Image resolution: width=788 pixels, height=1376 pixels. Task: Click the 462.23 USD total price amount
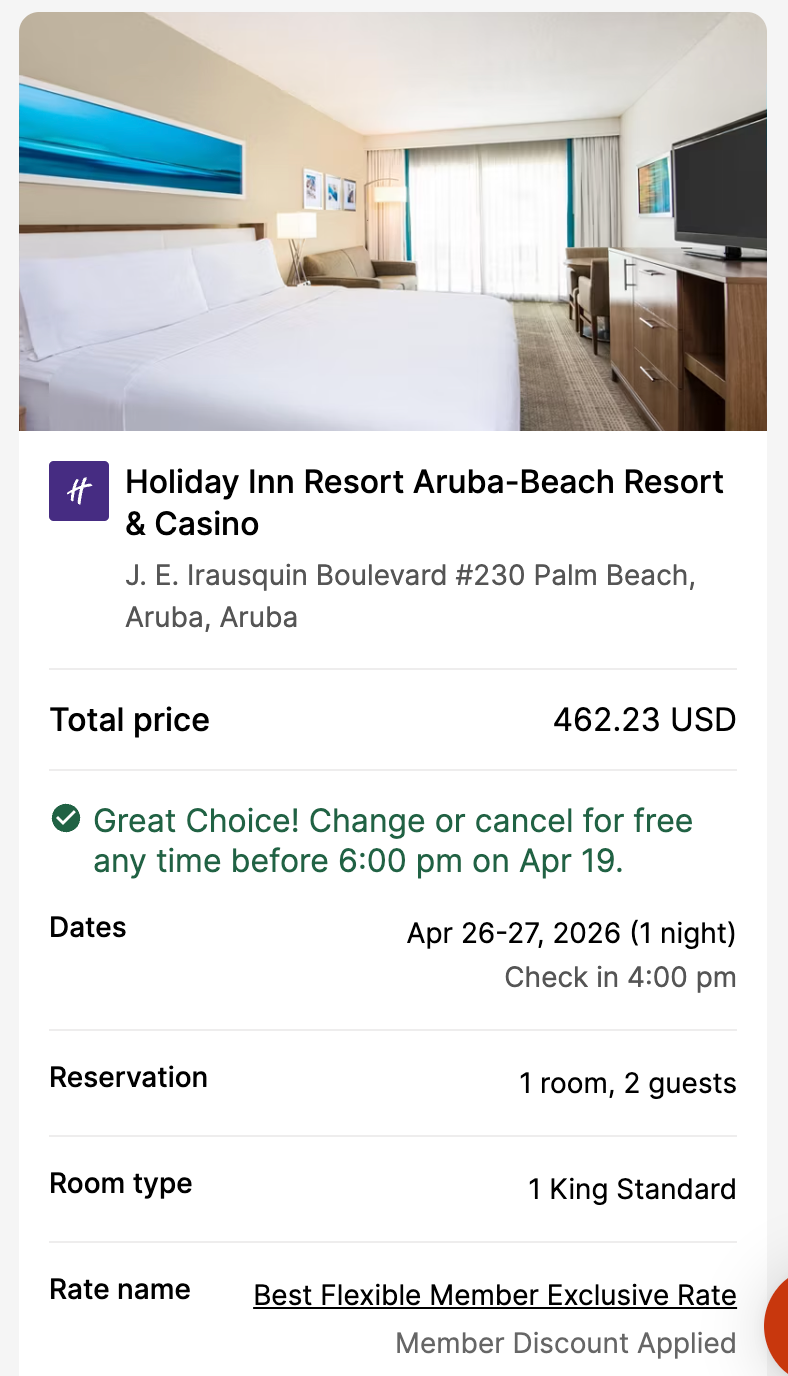click(644, 720)
